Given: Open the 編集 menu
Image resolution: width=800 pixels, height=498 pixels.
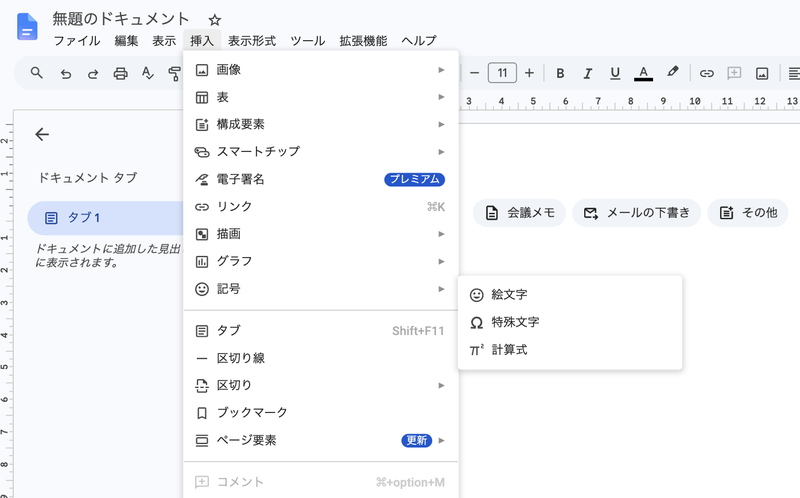Looking at the screenshot, I should [127, 41].
